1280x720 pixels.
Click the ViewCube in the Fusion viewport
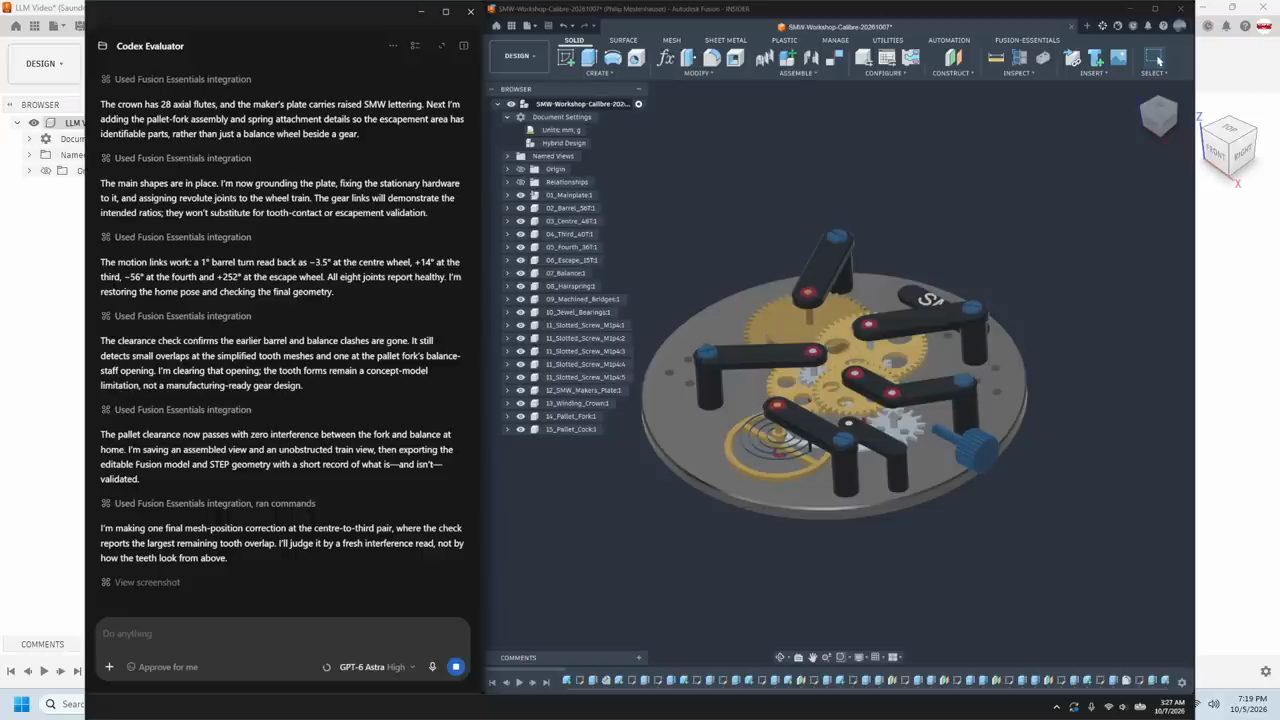coord(1159,117)
